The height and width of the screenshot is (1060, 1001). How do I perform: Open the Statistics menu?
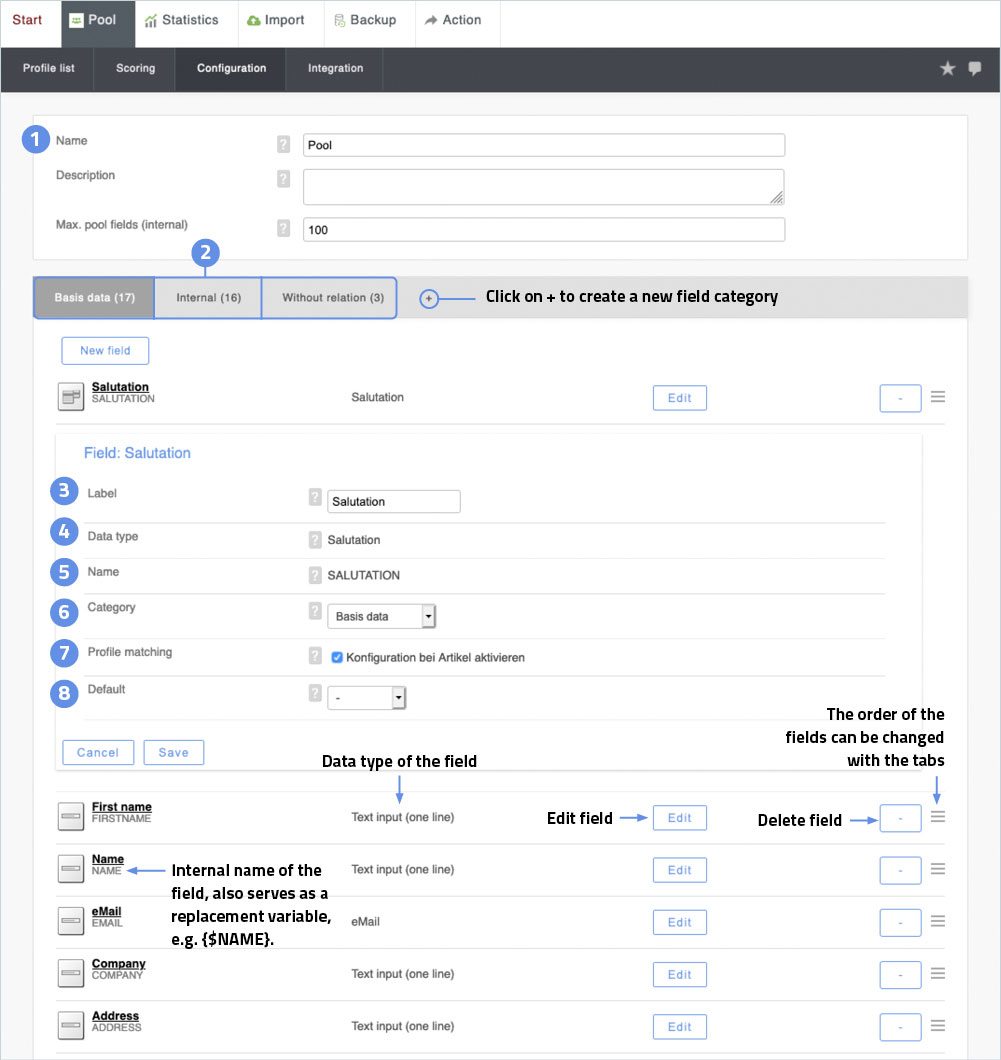pyautogui.click(x=181, y=20)
